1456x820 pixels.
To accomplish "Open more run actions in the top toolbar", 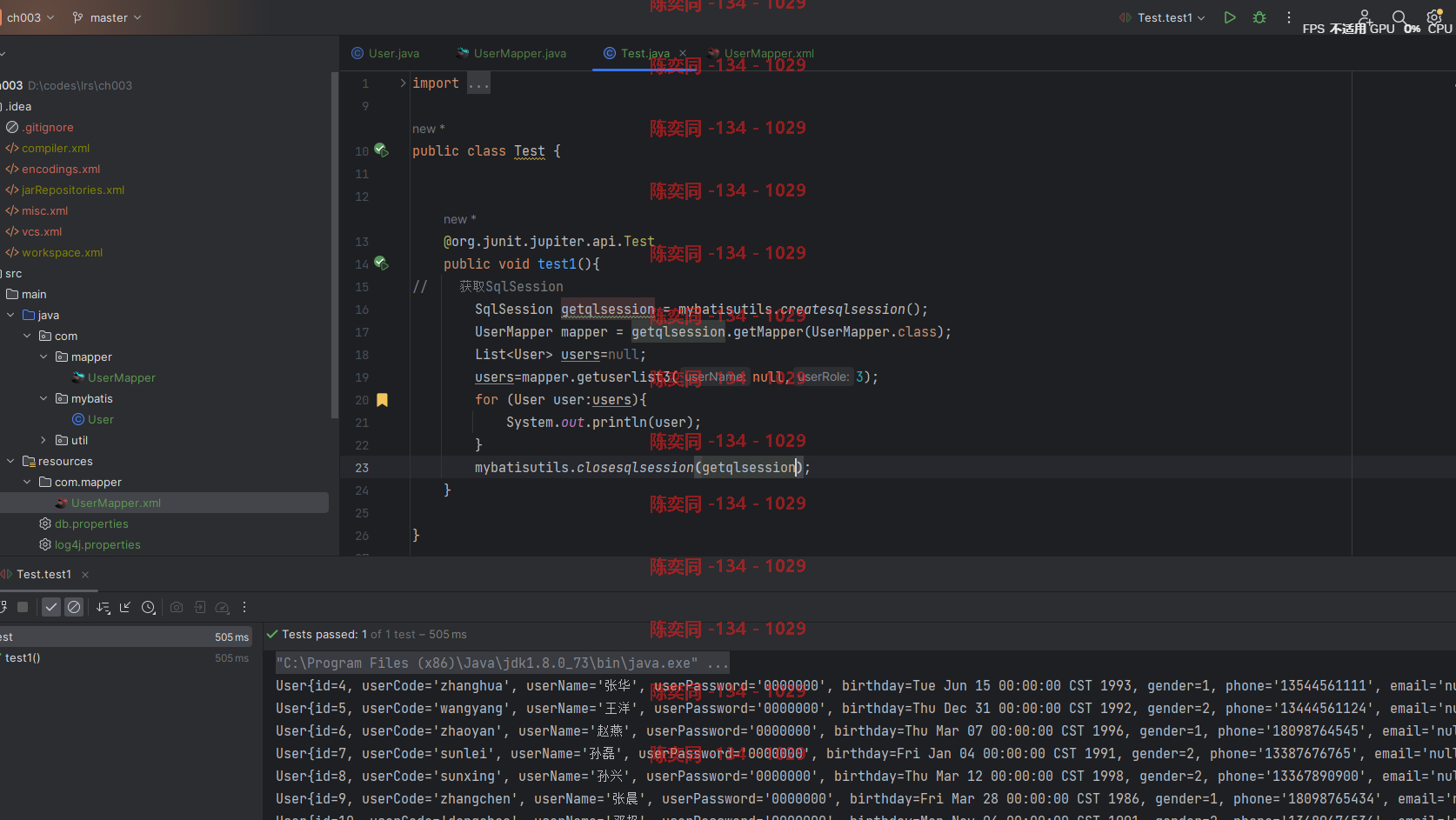I will tap(1289, 17).
